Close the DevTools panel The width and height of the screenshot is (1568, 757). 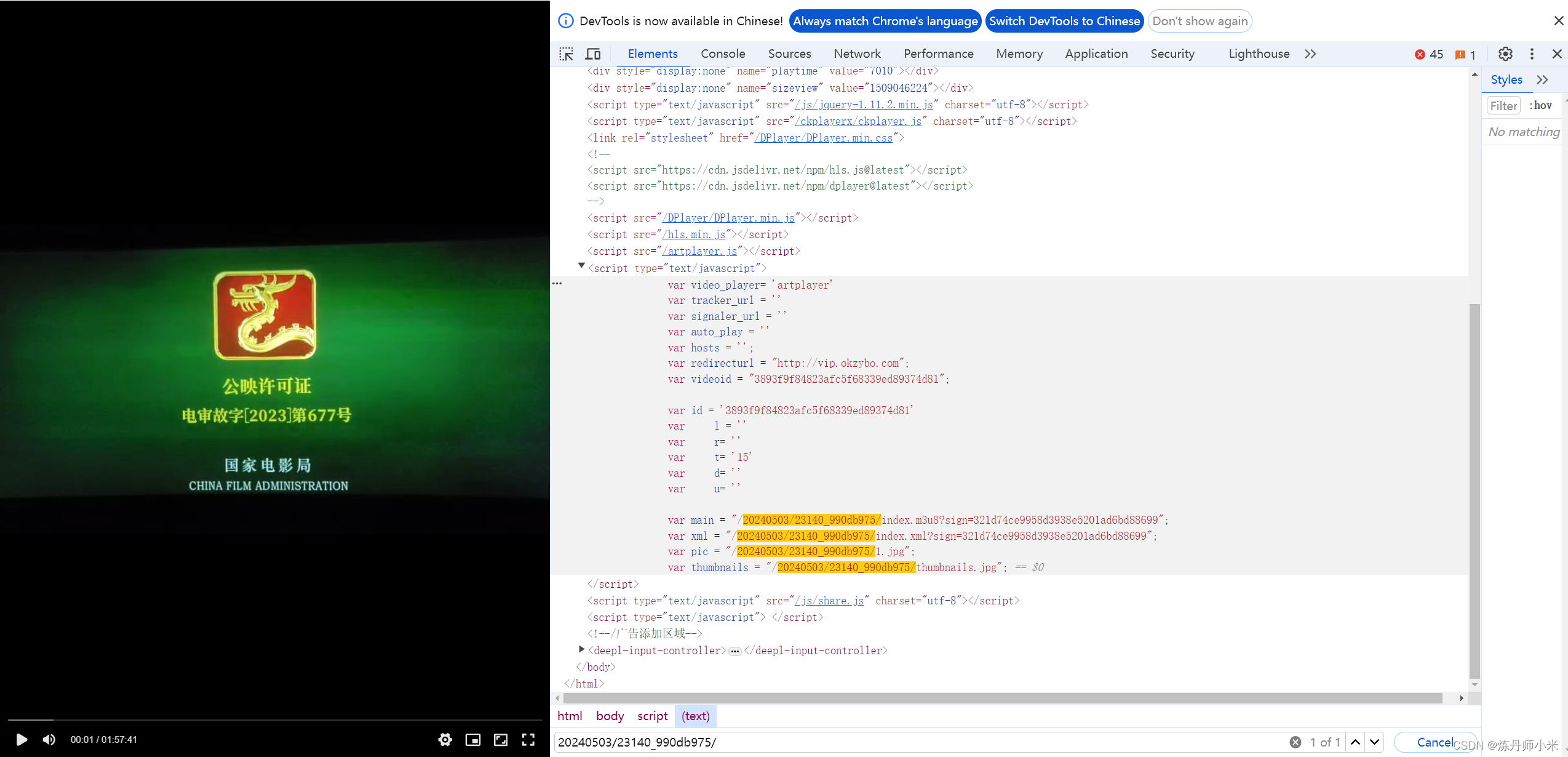1557,54
